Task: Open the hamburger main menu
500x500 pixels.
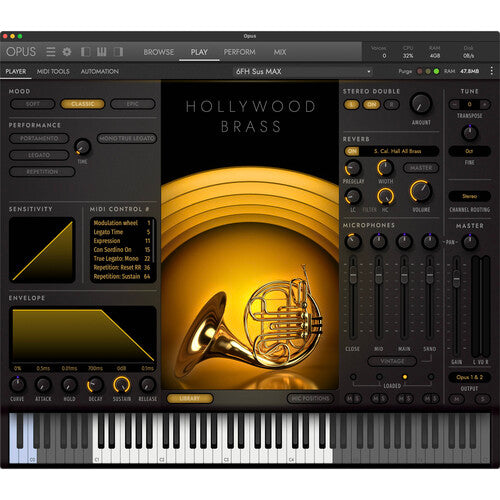Action: point(51,52)
